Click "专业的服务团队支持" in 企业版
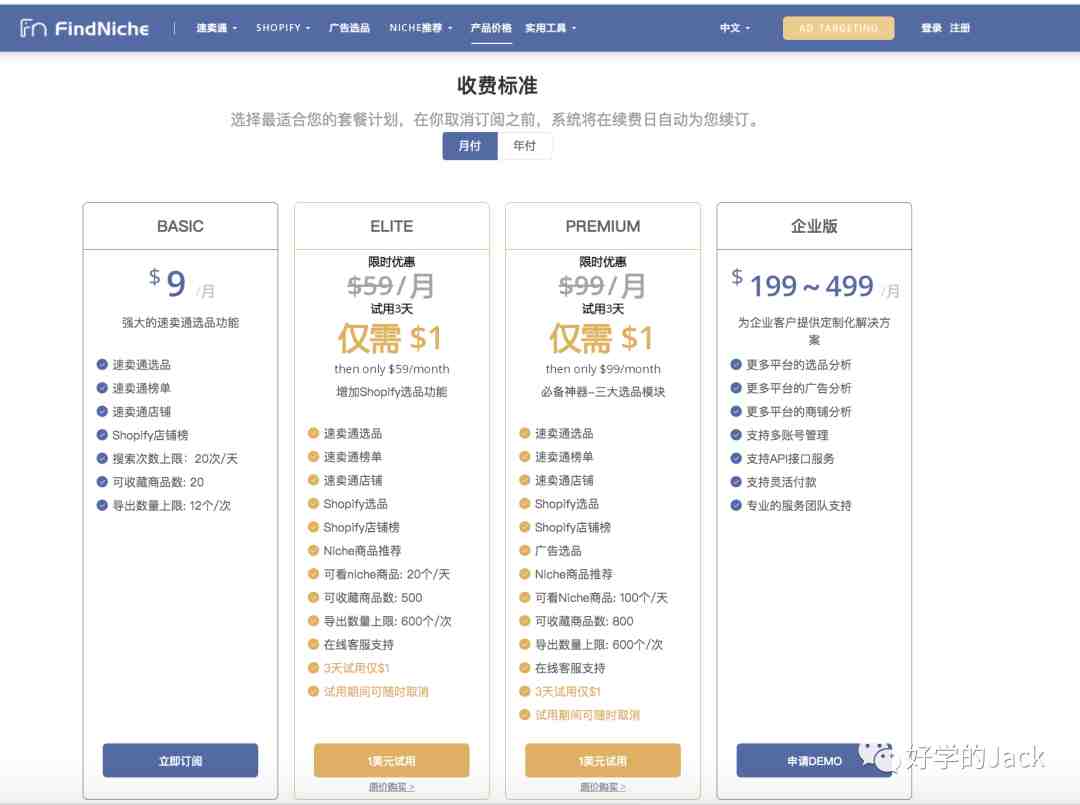The width and height of the screenshot is (1080, 805). tap(799, 505)
